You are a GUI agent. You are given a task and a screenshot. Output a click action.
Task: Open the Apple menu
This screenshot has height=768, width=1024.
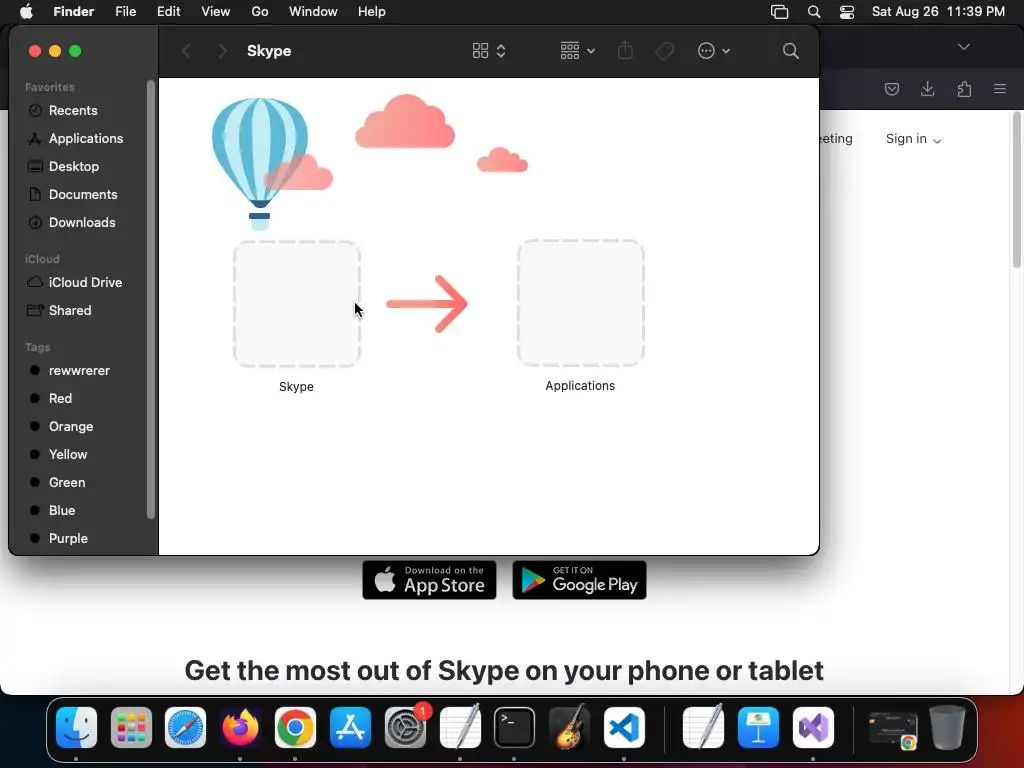(x=26, y=12)
